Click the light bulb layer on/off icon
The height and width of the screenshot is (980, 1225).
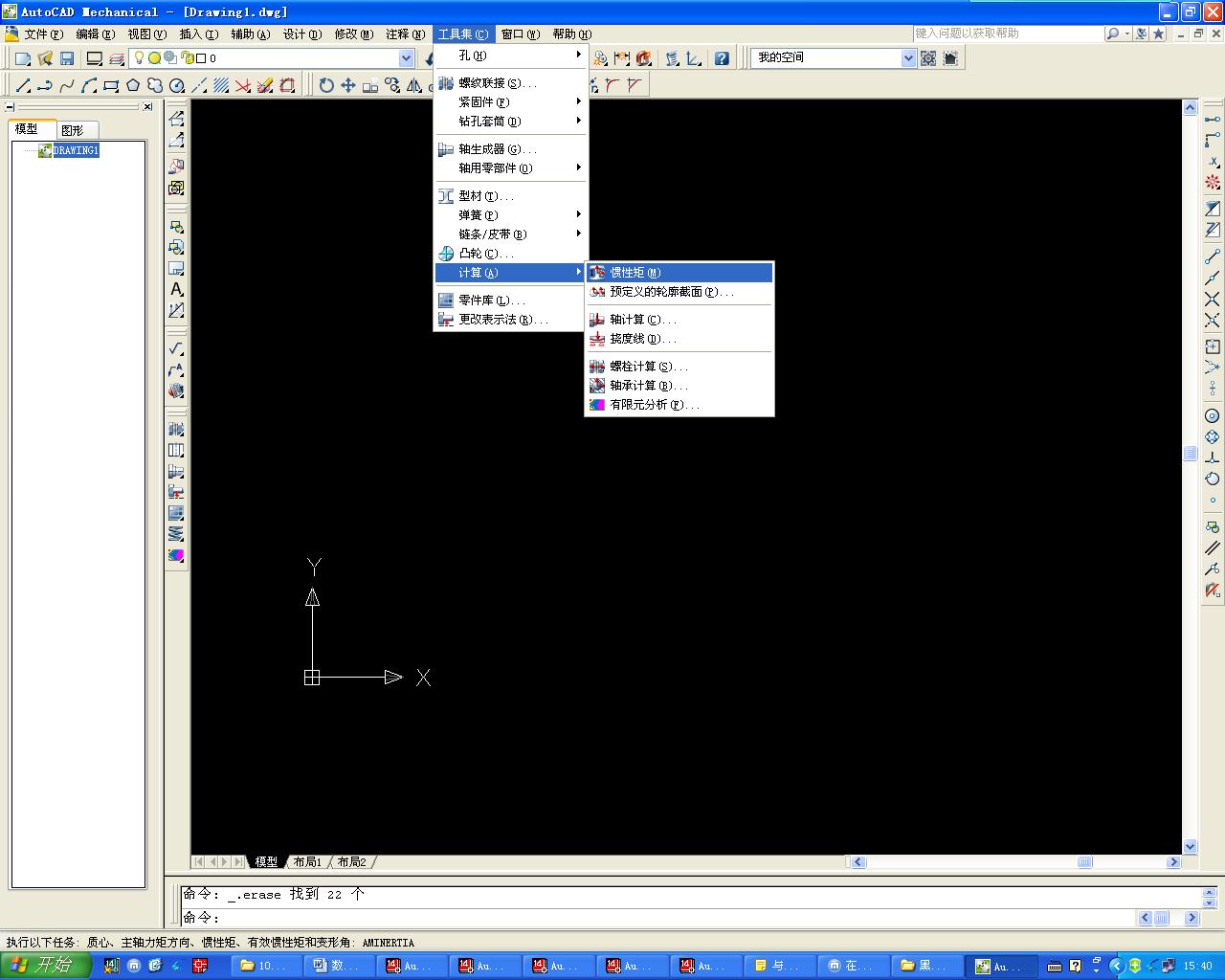click(139, 58)
